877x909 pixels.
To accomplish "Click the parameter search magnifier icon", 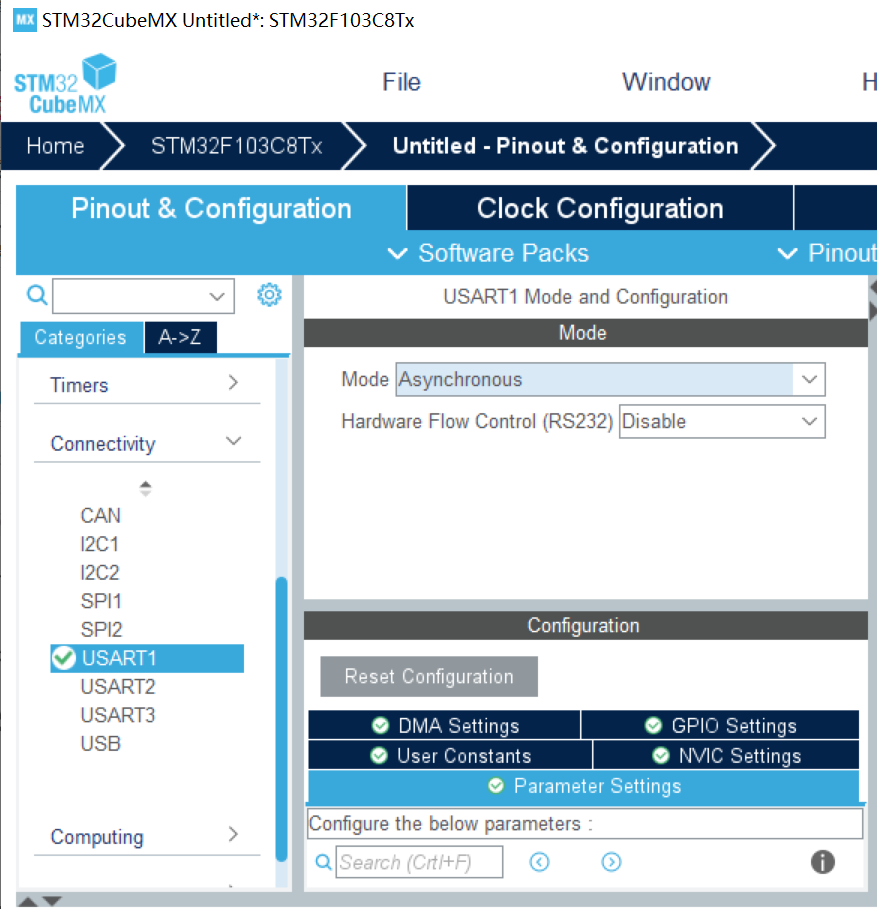I will pos(323,862).
